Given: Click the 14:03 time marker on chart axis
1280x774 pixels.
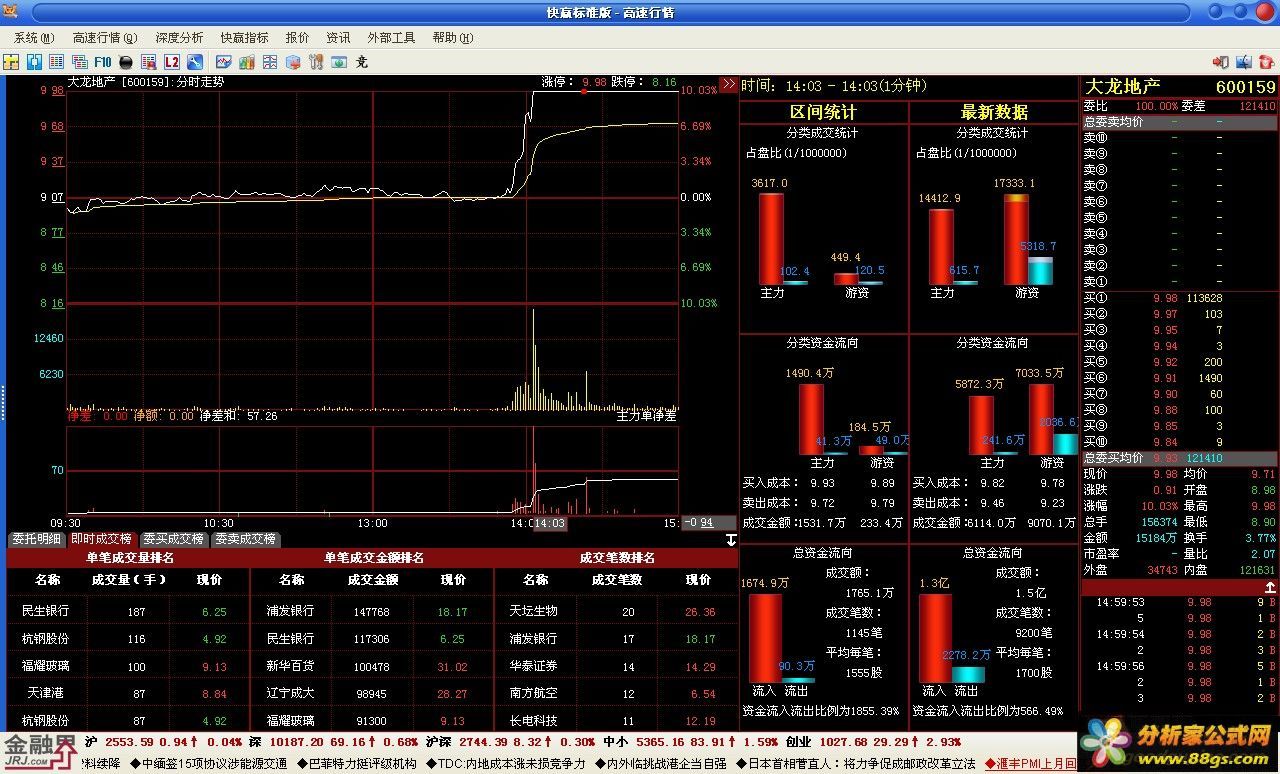Looking at the screenshot, I should click(549, 523).
